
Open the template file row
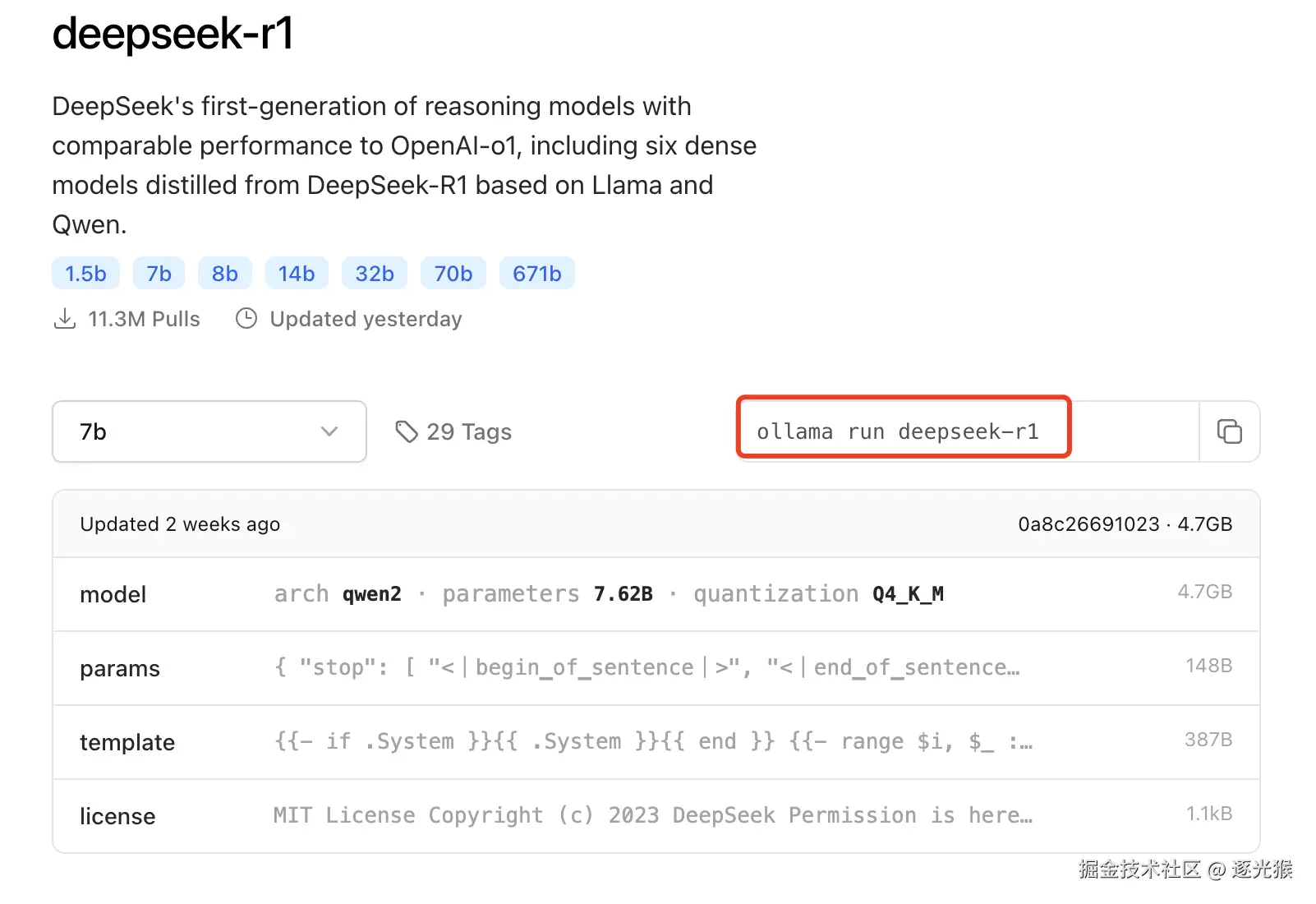point(656,742)
